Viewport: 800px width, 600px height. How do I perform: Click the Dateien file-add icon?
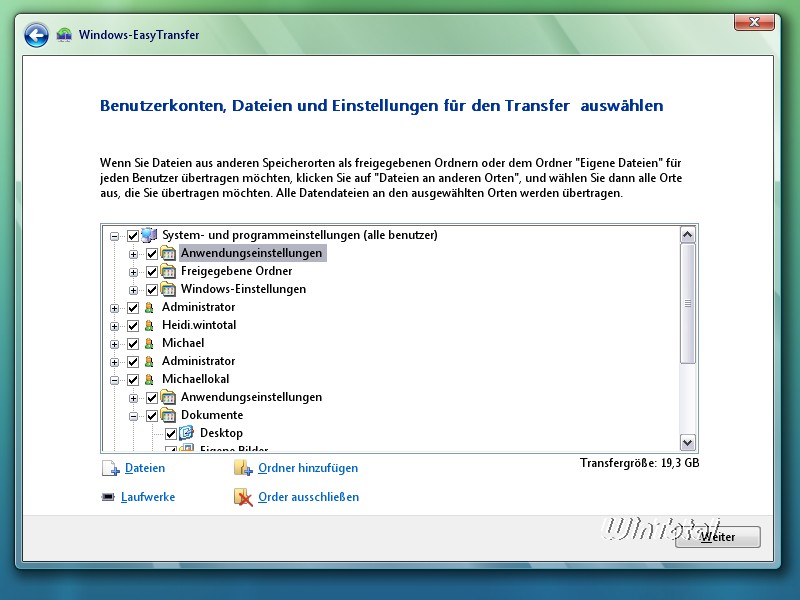[111, 468]
